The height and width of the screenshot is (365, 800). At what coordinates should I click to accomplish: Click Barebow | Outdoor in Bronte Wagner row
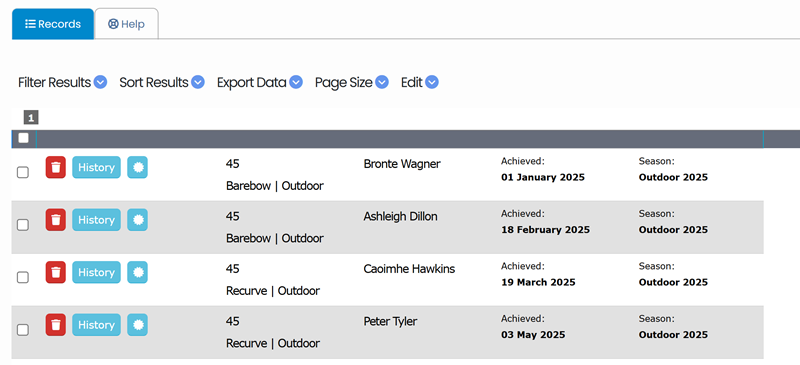point(274,186)
